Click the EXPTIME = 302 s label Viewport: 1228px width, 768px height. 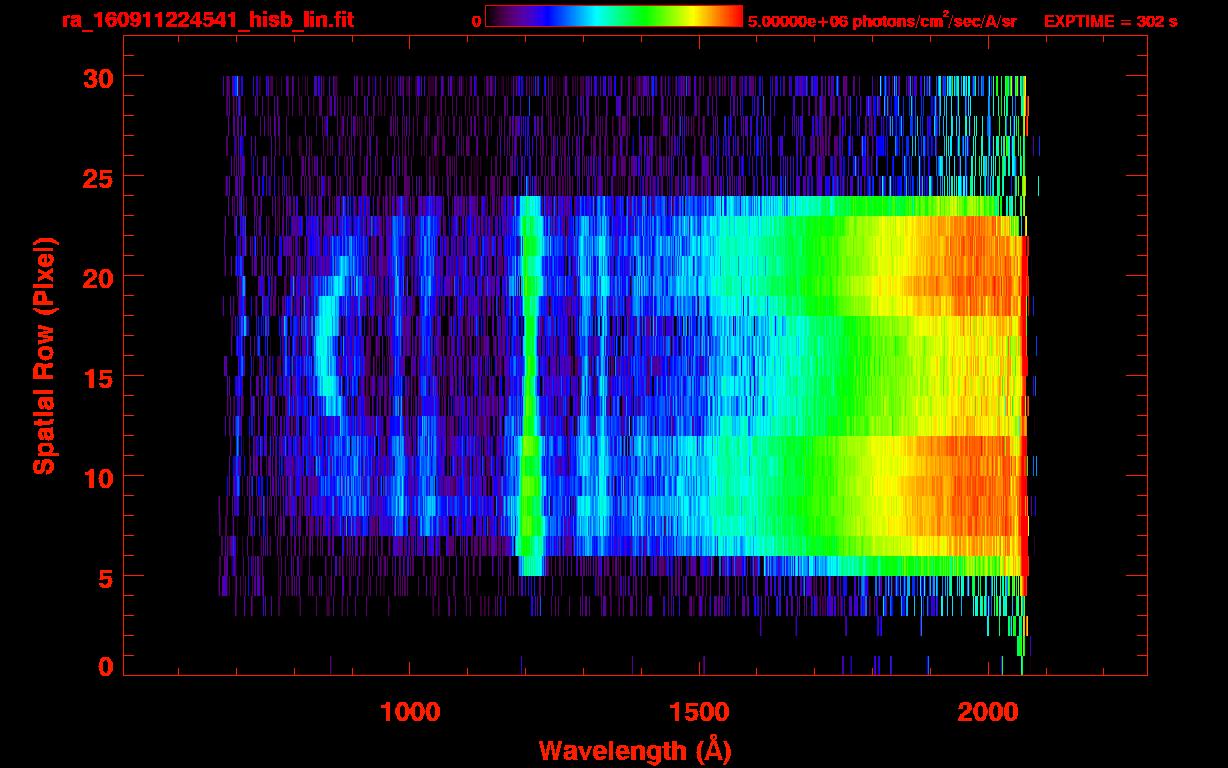click(x=1110, y=22)
